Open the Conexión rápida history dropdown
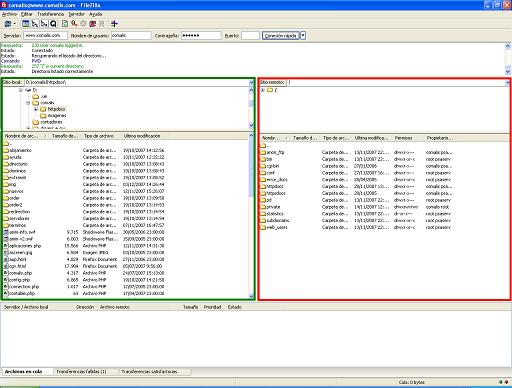This screenshot has width=512, height=388. [303, 36]
